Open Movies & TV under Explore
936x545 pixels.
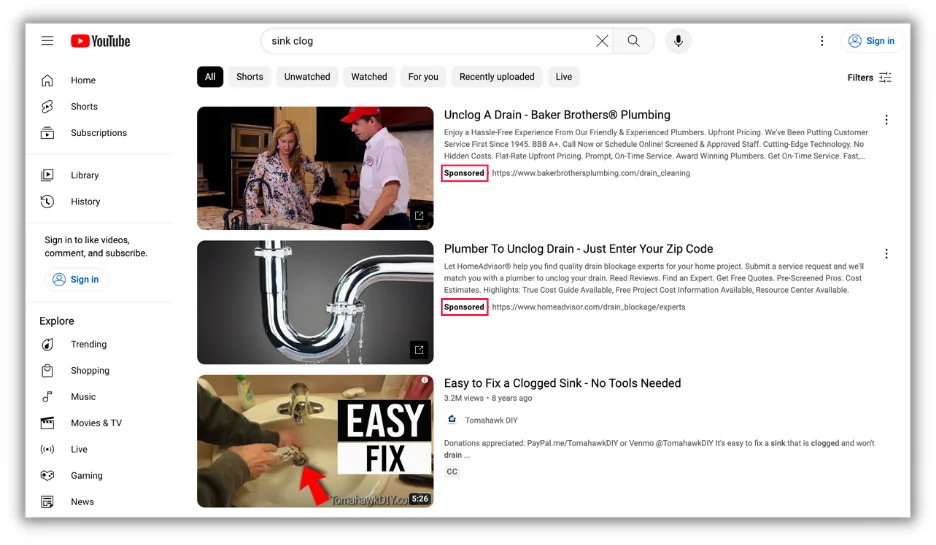click(98, 423)
